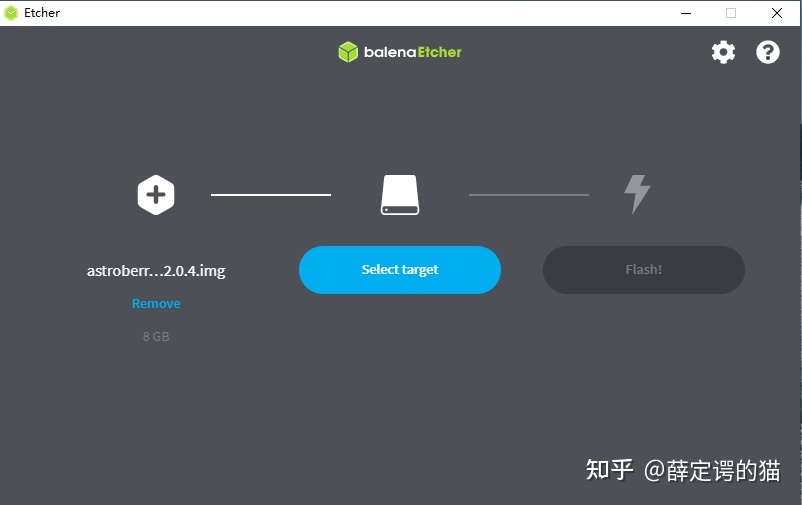Click the drive icon above Select target
Image resolution: width=802 pixels, height=505 pixels.
400,195
